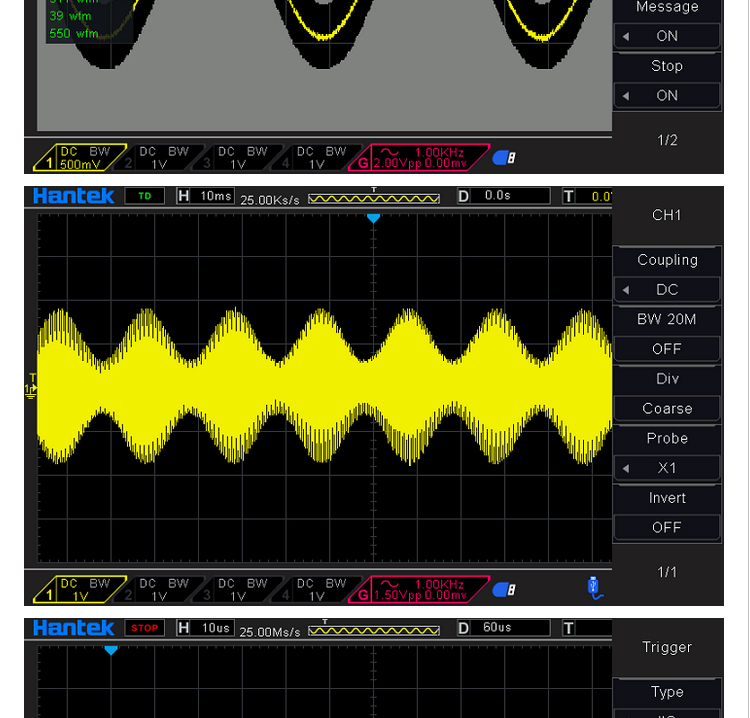The height and width of the screenshot is (718, 750).
Task: Change the Stop ON selector
Action: [x=667, y=96]
